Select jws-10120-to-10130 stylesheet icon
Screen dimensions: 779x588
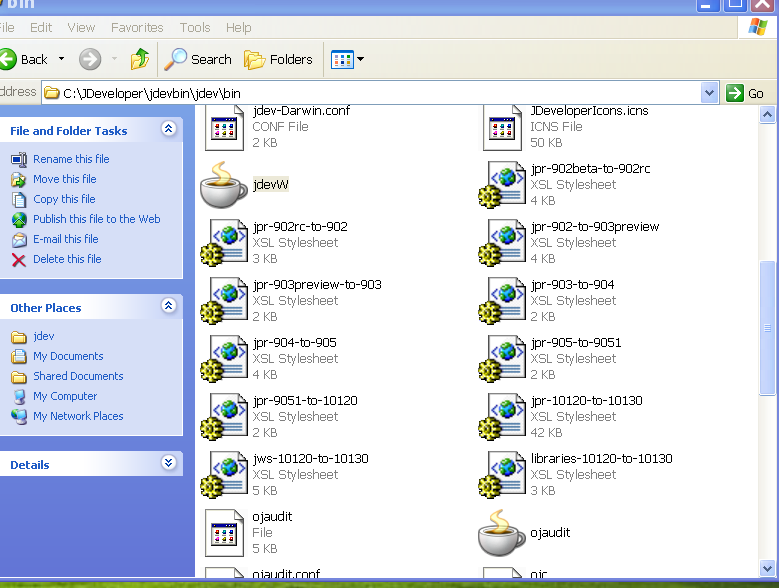pyautogui.click(x=224, y=475)
